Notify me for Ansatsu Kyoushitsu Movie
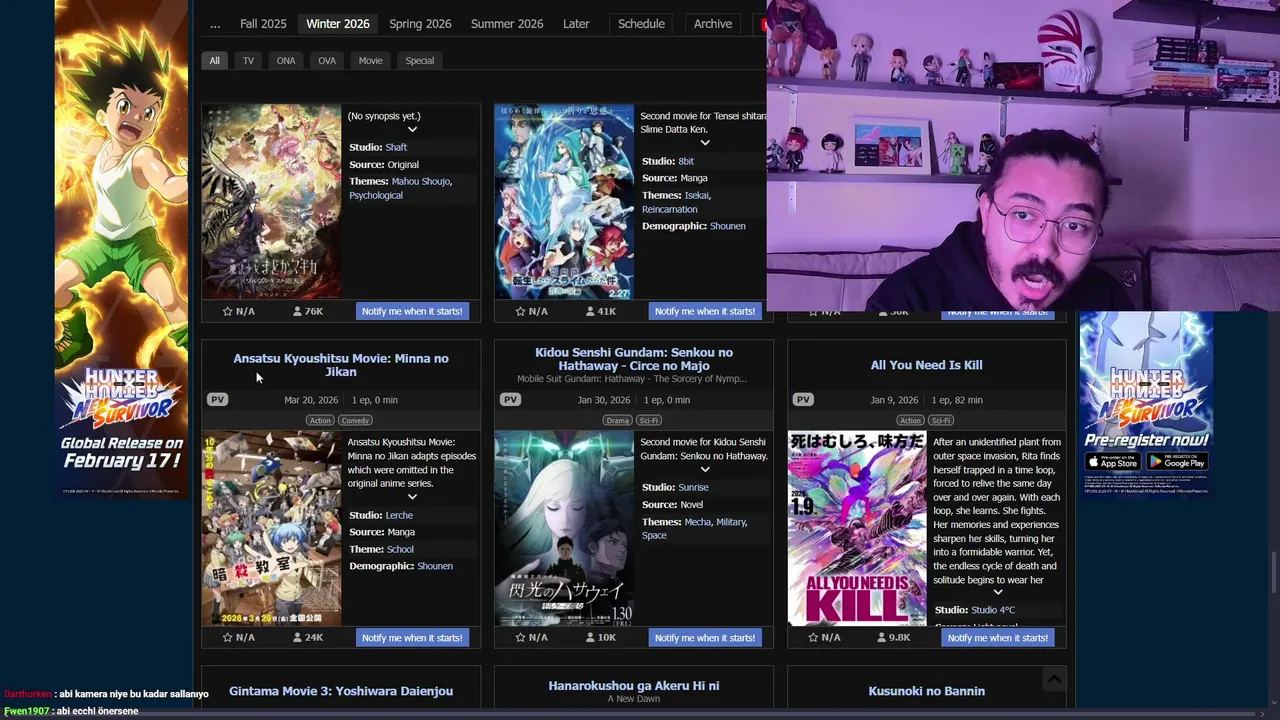The image size is (1280, 720). click(412, 638)
